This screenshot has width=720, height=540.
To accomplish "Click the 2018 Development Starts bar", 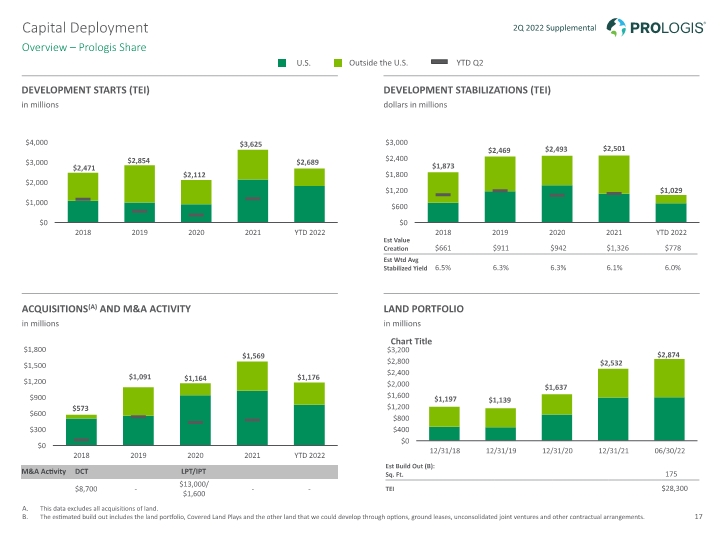I will 83,197.
